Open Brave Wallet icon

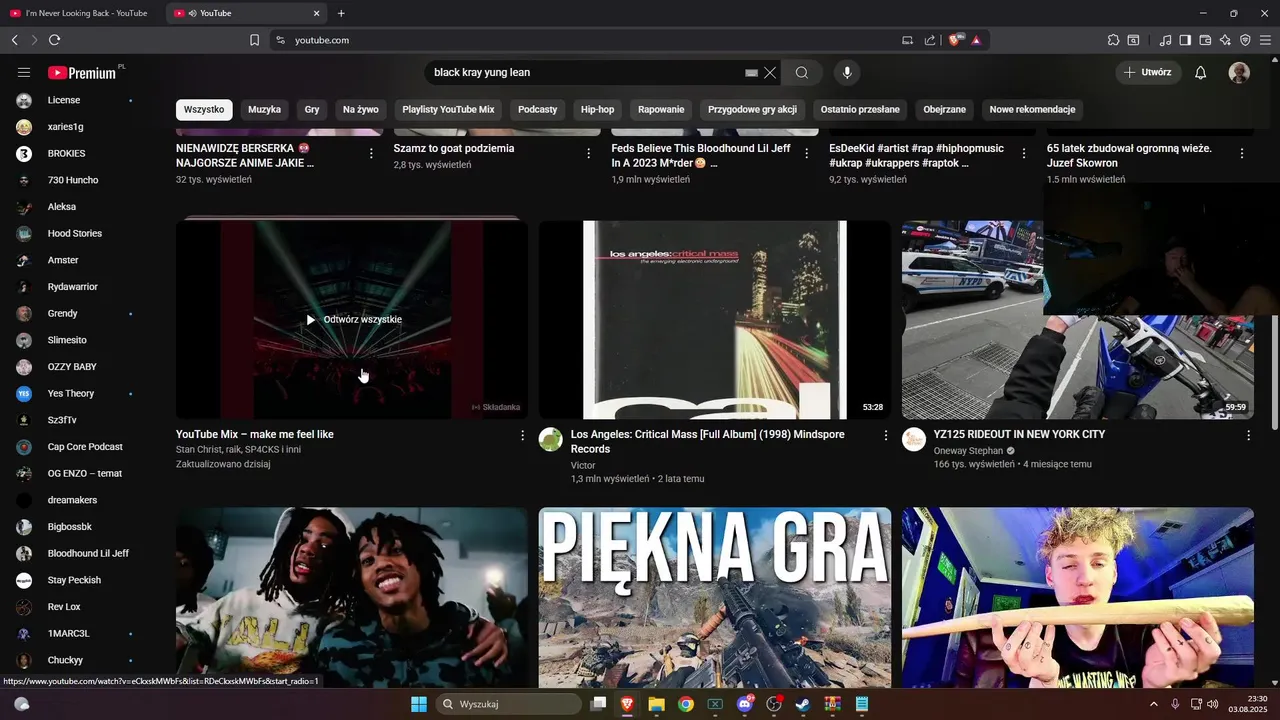pyautogui.click(x=1205, y=40)
